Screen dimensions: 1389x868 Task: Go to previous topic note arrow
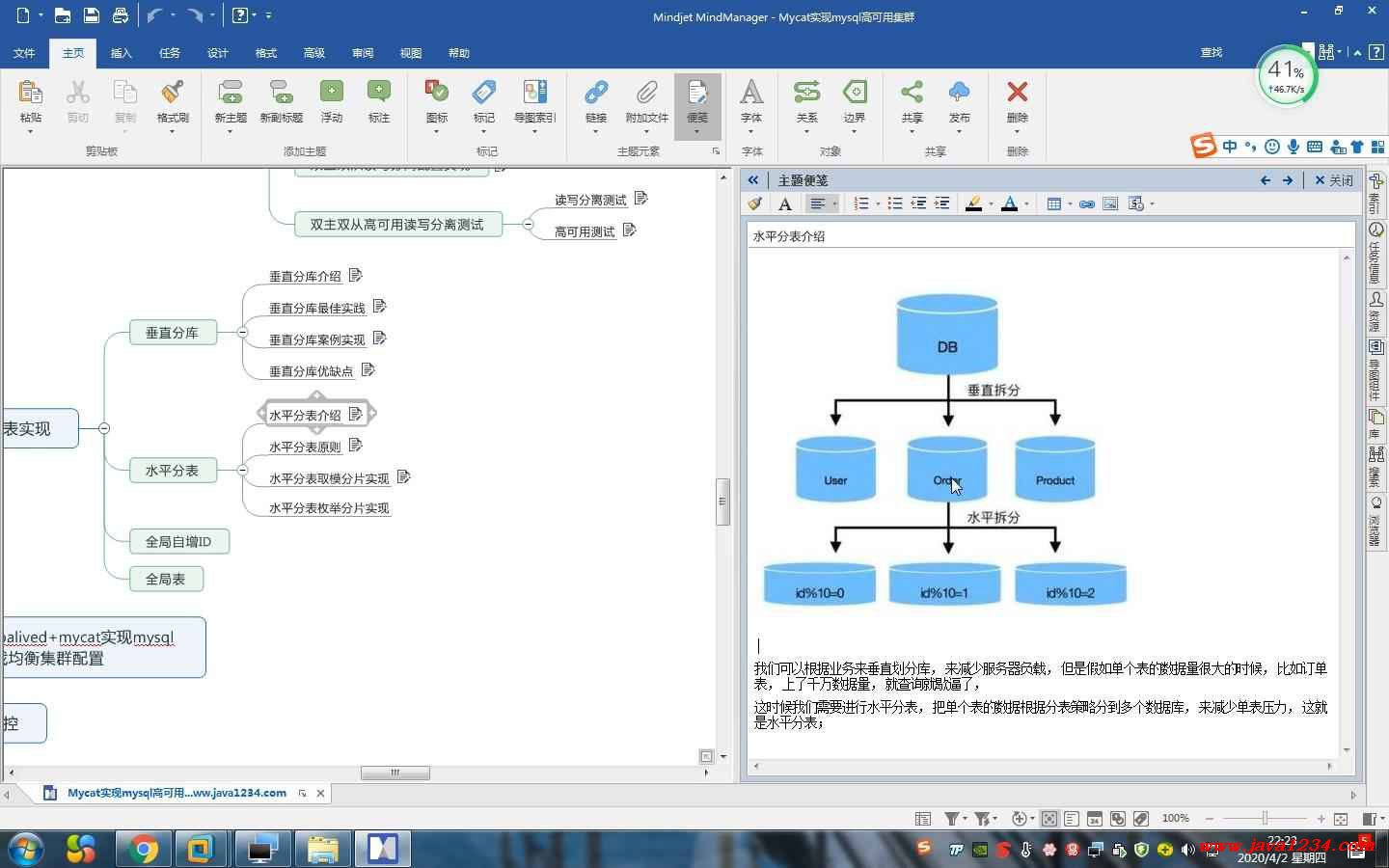1266,180
